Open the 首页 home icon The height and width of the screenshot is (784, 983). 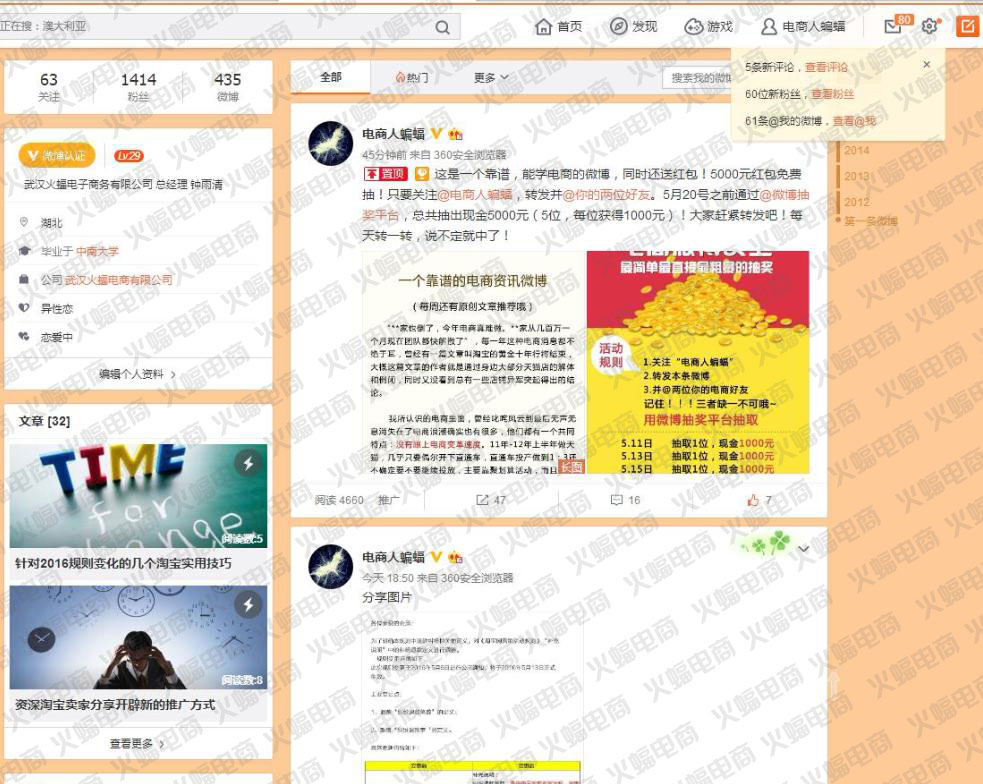(x=544, y=26)
